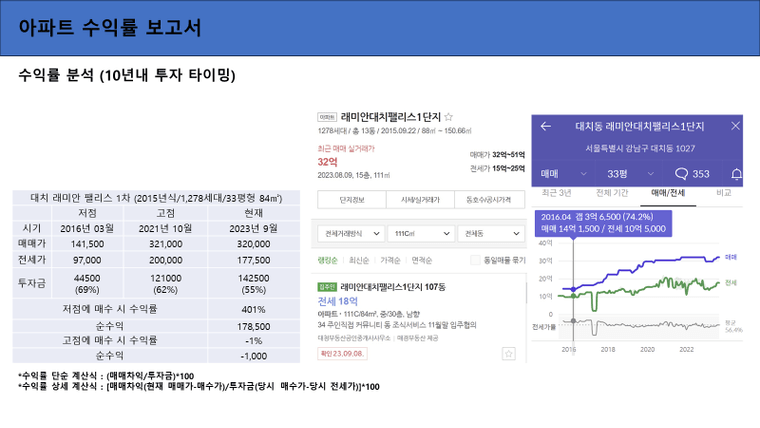This screenshot has height=428, width=760.
Task: Select the 2016년 03월 table cell
Action: click(87, 228)
